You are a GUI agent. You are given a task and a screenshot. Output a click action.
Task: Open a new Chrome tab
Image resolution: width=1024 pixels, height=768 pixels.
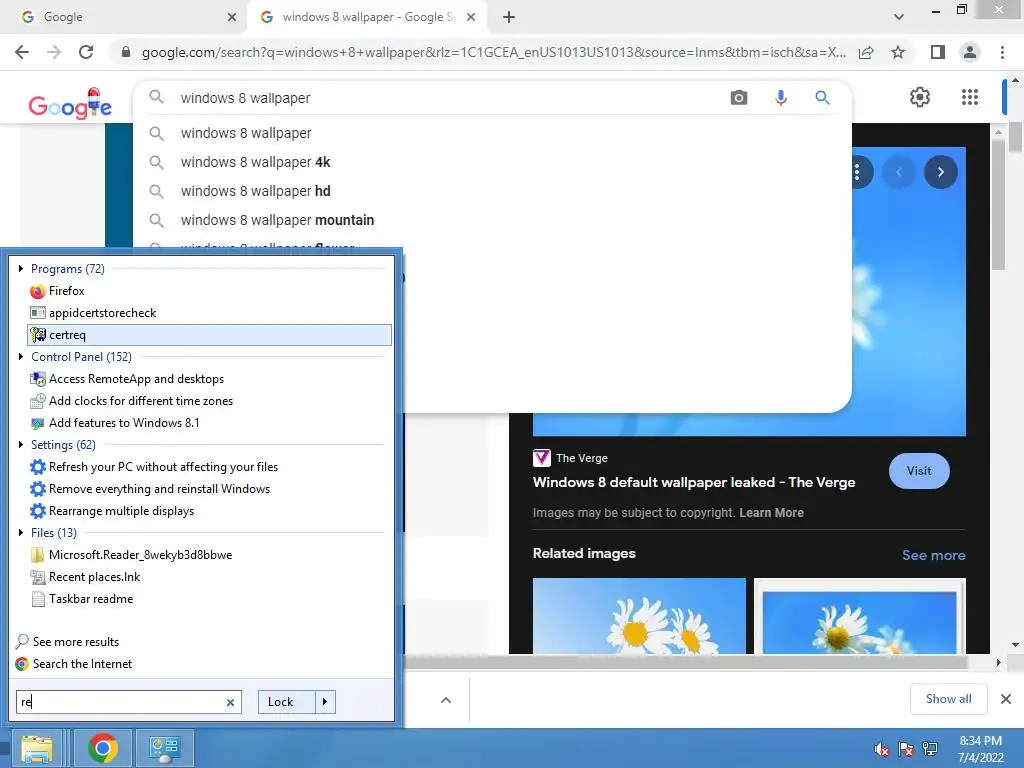[509, 17]
